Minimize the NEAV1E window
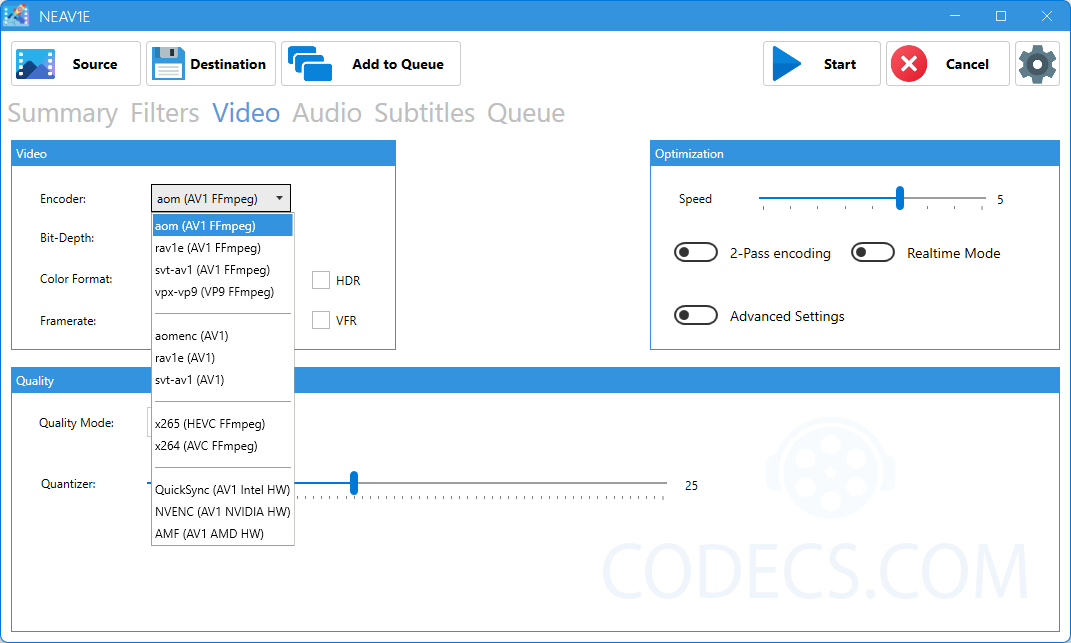 (955, 16)
